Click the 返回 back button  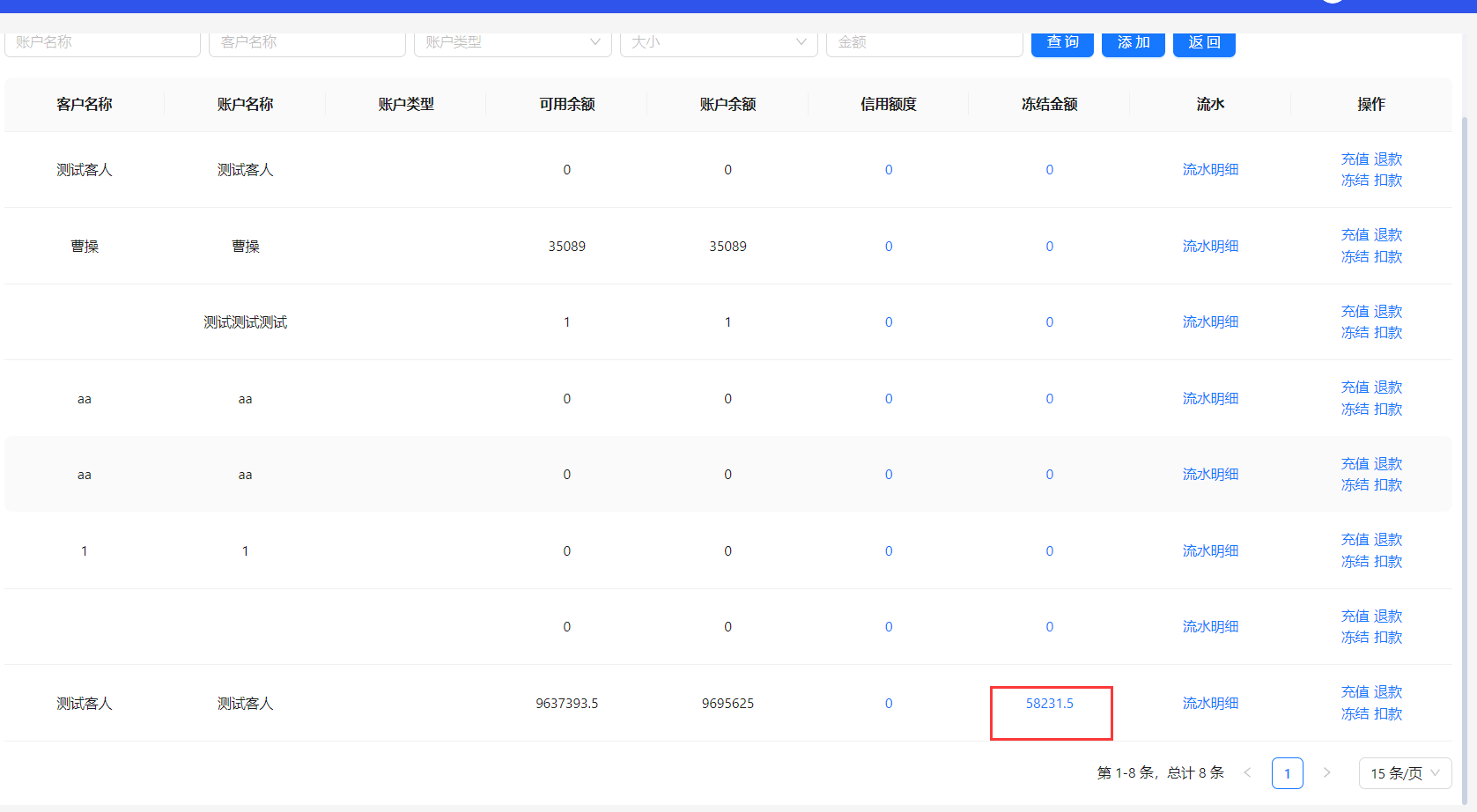(1204, 42)
